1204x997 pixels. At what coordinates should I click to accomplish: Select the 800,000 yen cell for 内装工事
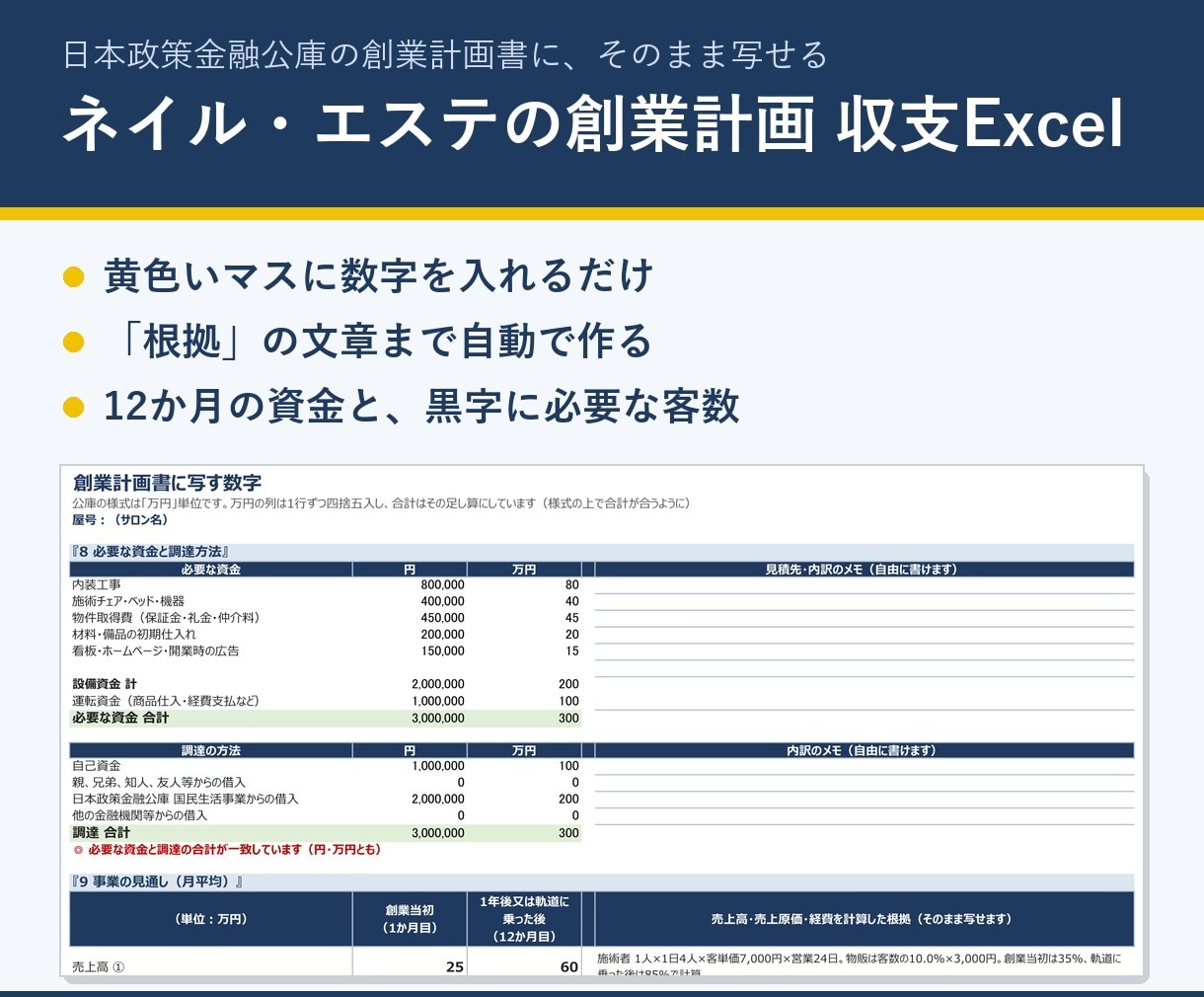coord(442,585)
